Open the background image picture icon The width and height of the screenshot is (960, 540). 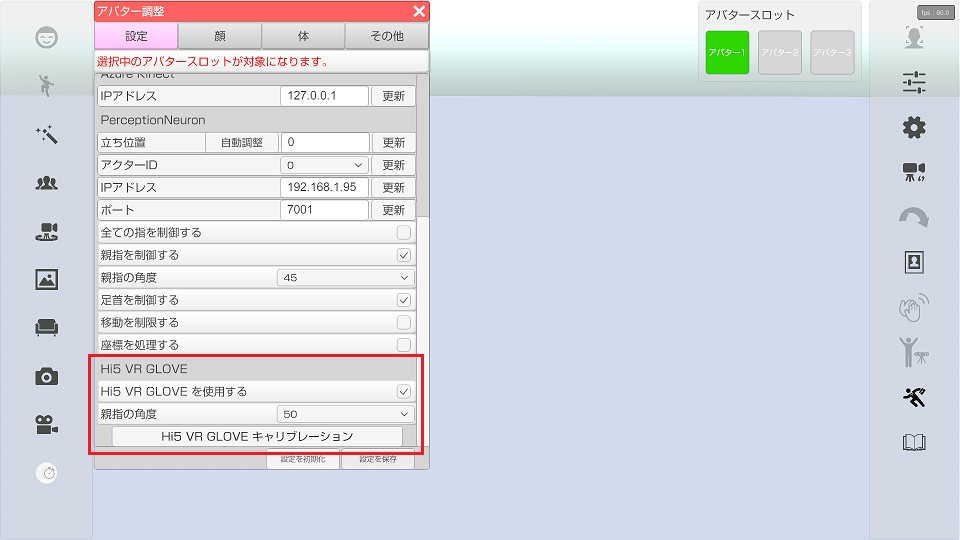tap(47, 279)
